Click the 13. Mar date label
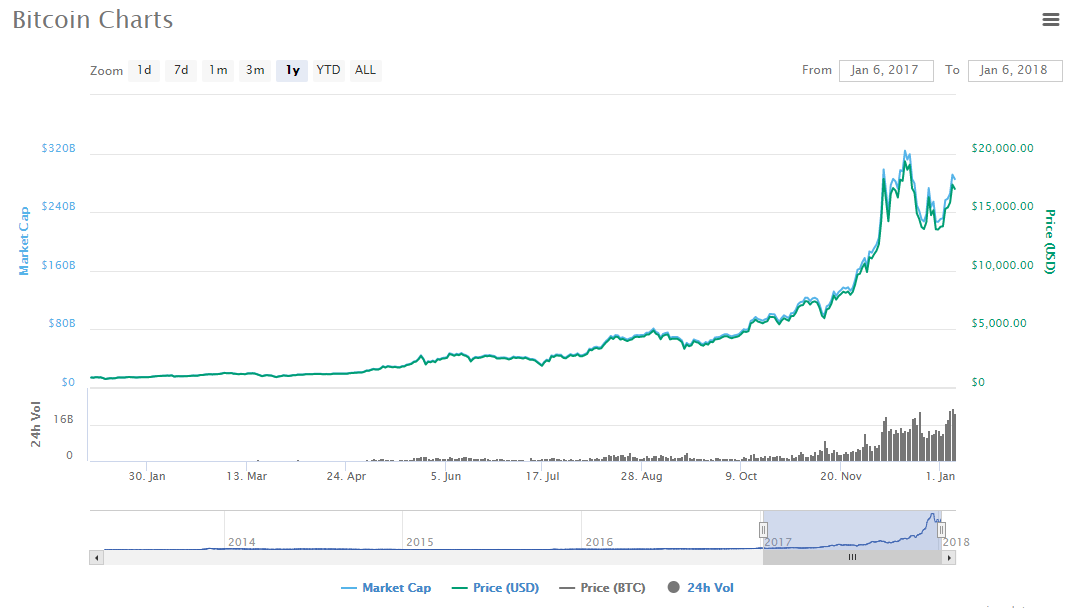Screen dimensions: 1067x608 pos(246,476)
